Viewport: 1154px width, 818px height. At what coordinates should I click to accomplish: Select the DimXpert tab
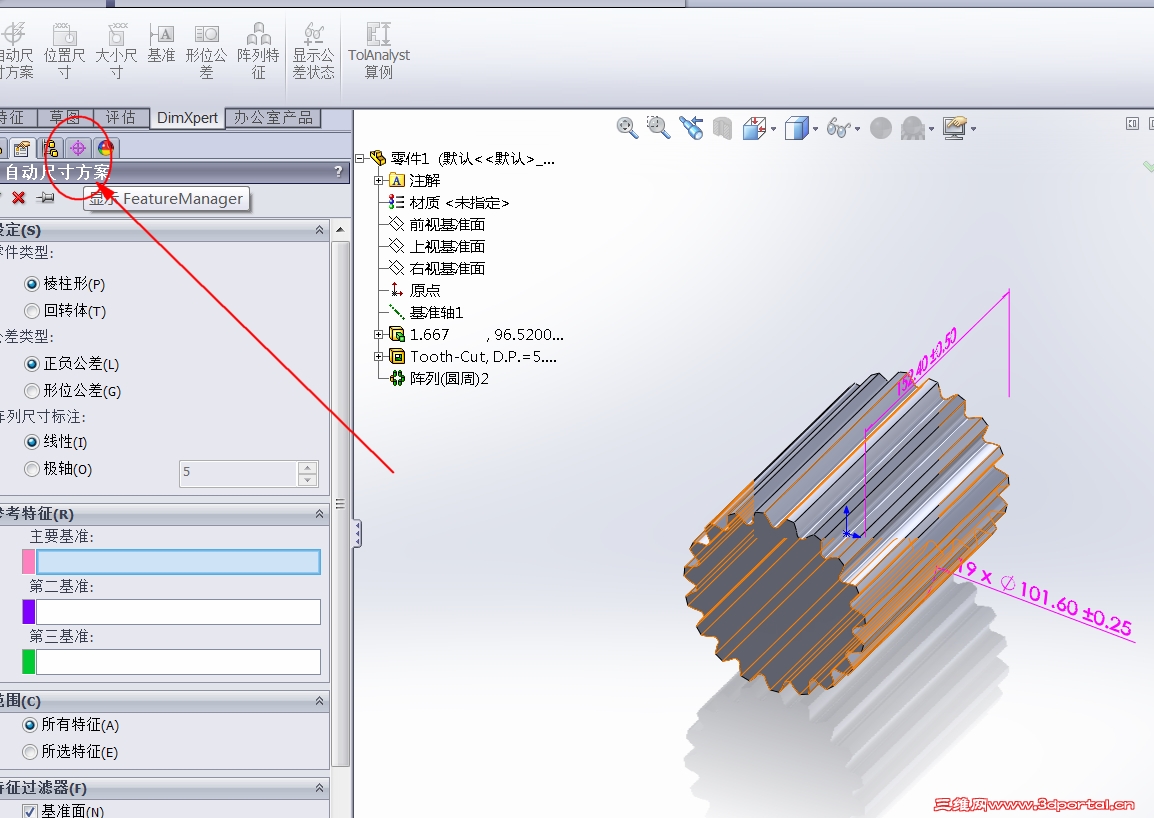point(187,118)
